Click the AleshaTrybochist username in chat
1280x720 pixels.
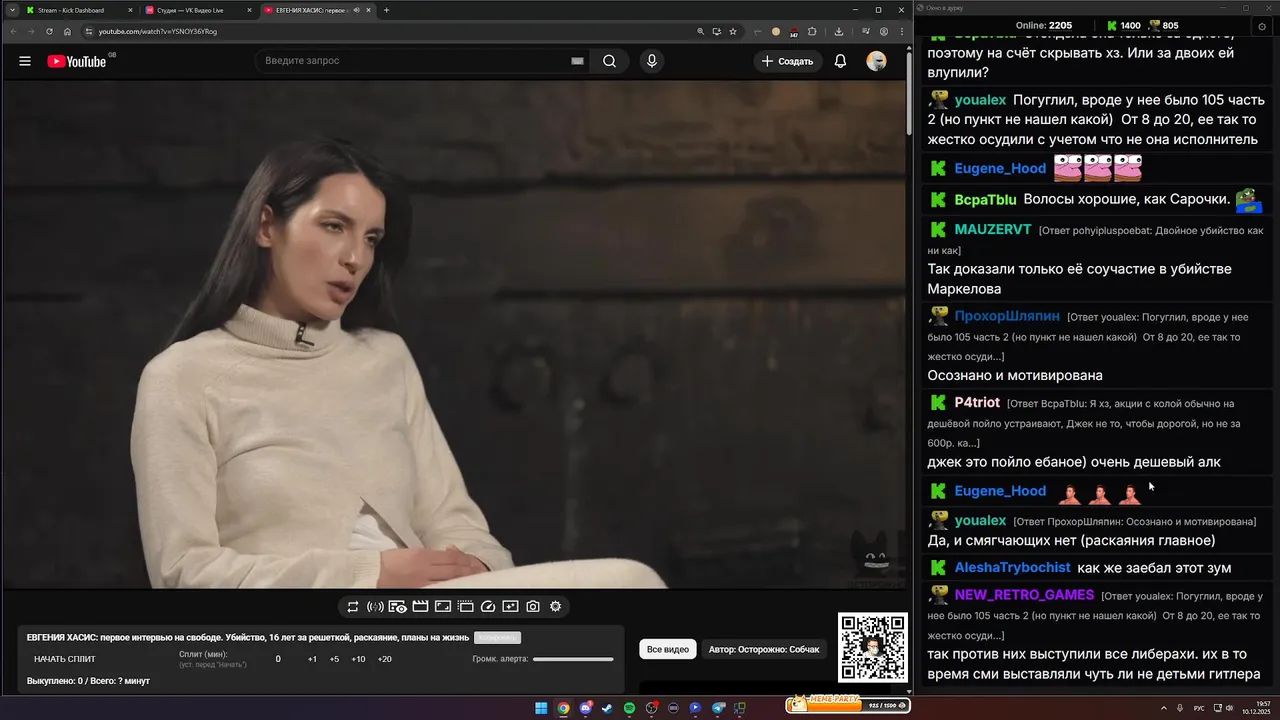tap(1012, 567)
